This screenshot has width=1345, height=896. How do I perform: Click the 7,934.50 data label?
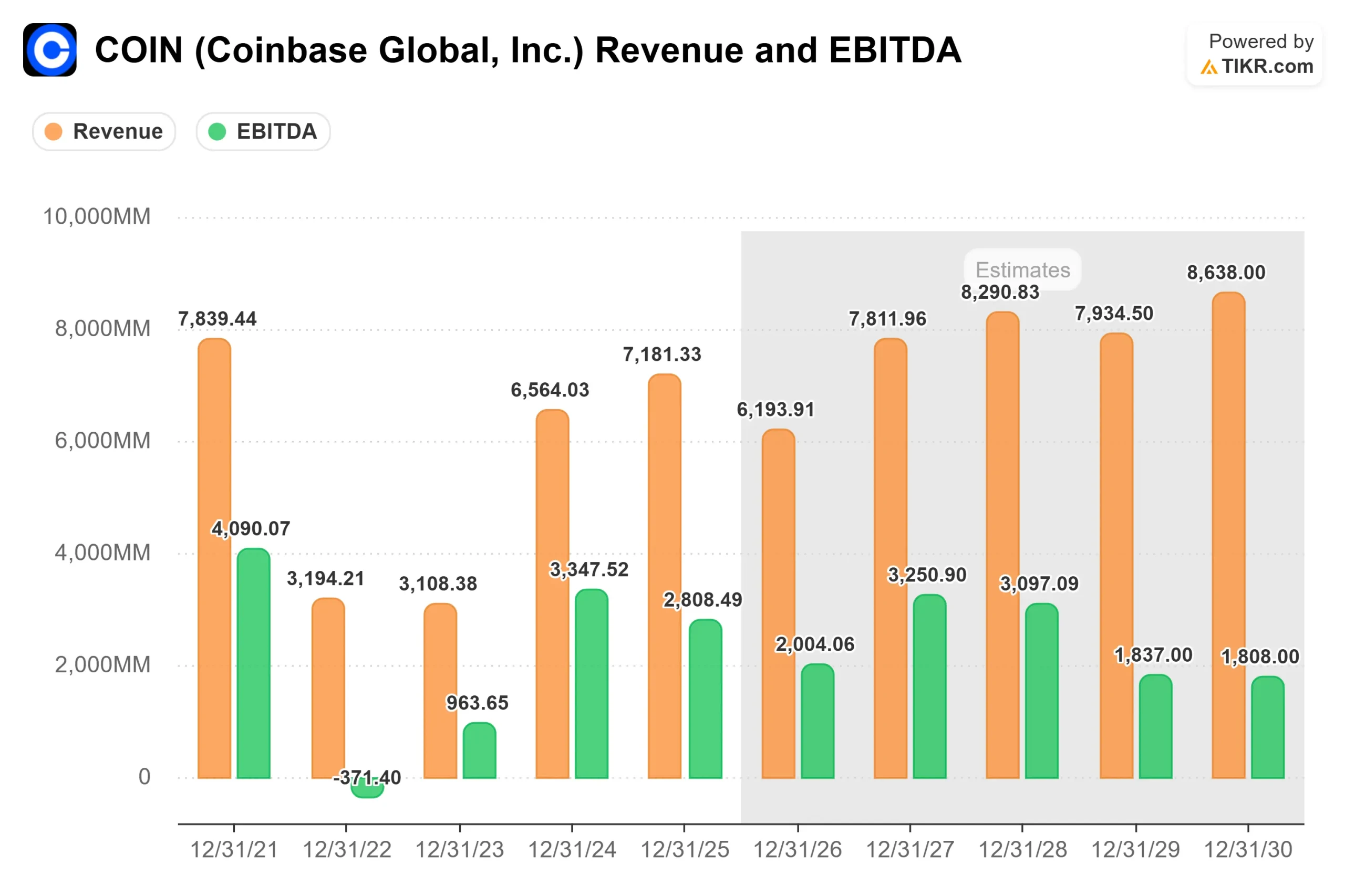1113,313
